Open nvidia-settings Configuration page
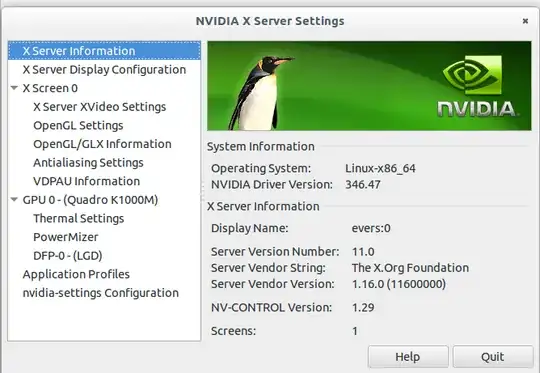The height and width of the screenshot is (373, 540). click(x=101, y=293)
